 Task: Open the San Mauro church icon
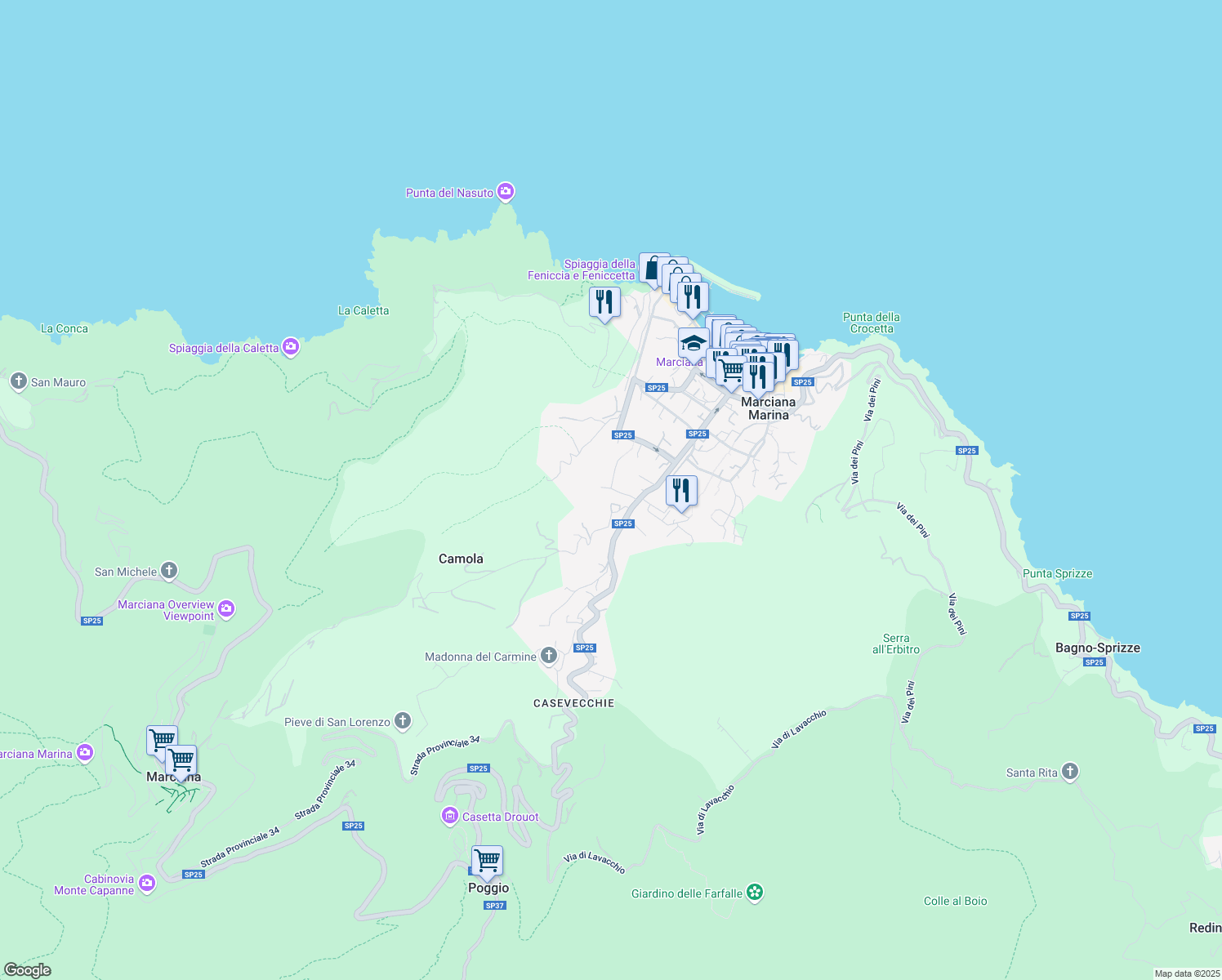coord(19,381)
